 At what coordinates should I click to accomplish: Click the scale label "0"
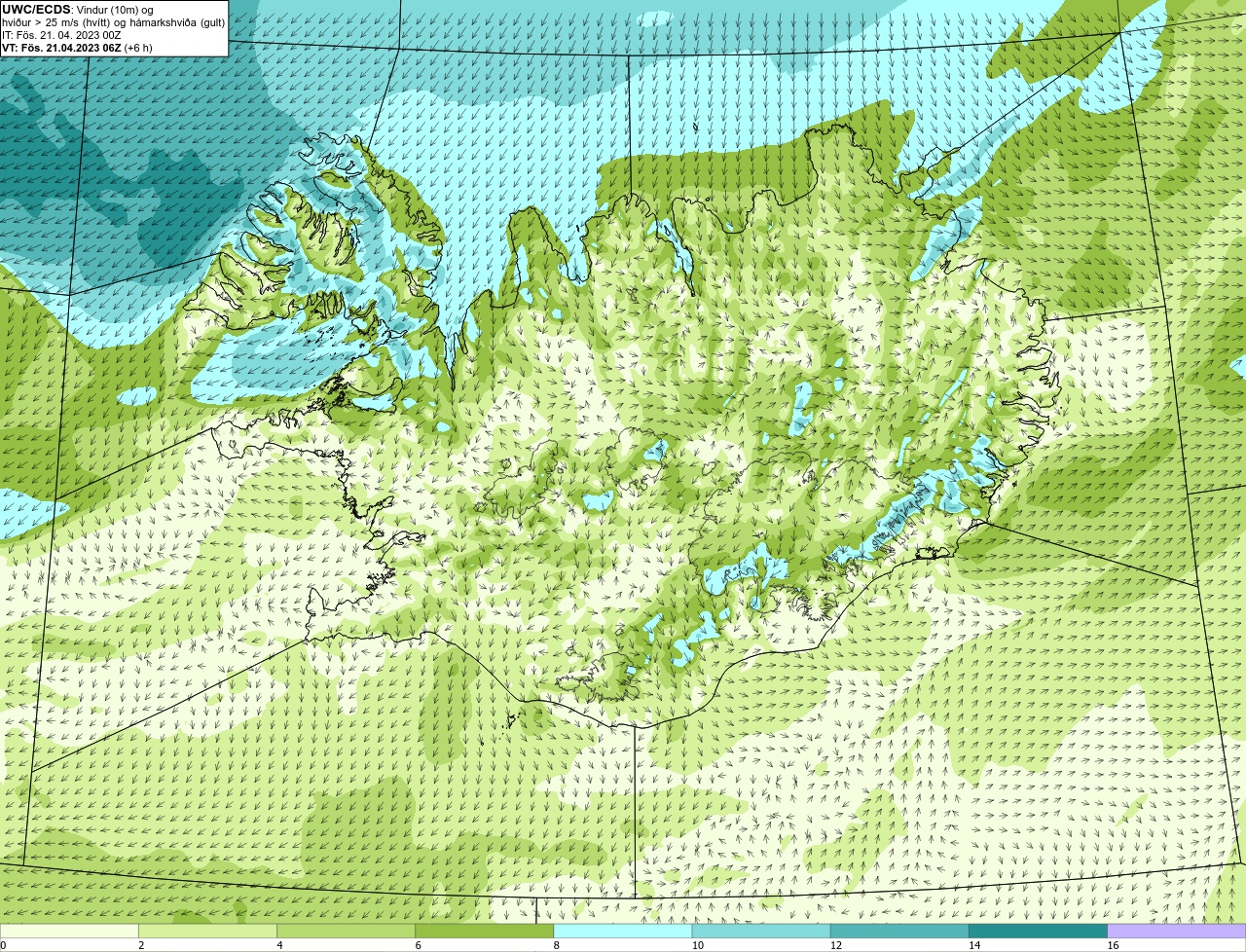point(3,945)
